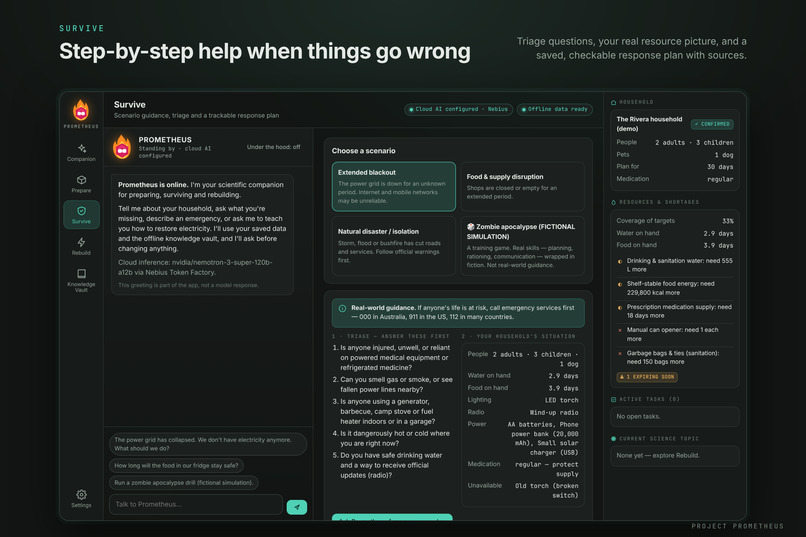Click Offline data ready status pill
This screenshot has width=806, height=537.
click(555, 109)
